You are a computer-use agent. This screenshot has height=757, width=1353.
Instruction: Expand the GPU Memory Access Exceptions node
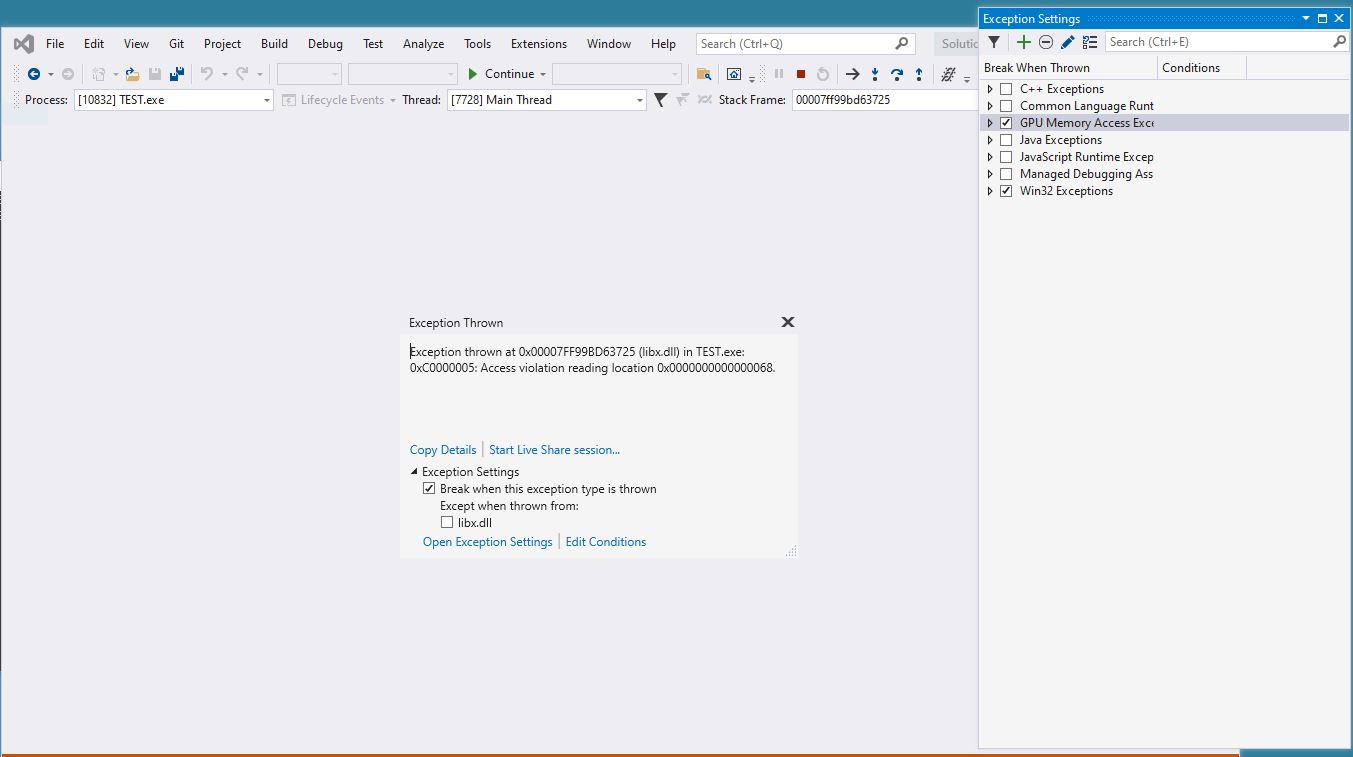(x=990, y=123)
